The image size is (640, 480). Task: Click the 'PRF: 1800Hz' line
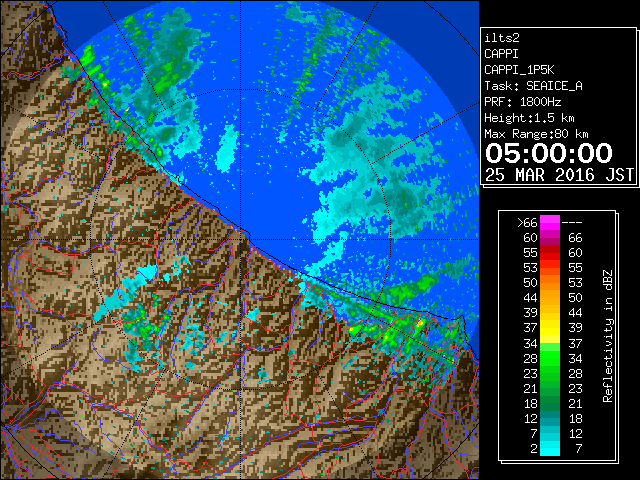523,102
